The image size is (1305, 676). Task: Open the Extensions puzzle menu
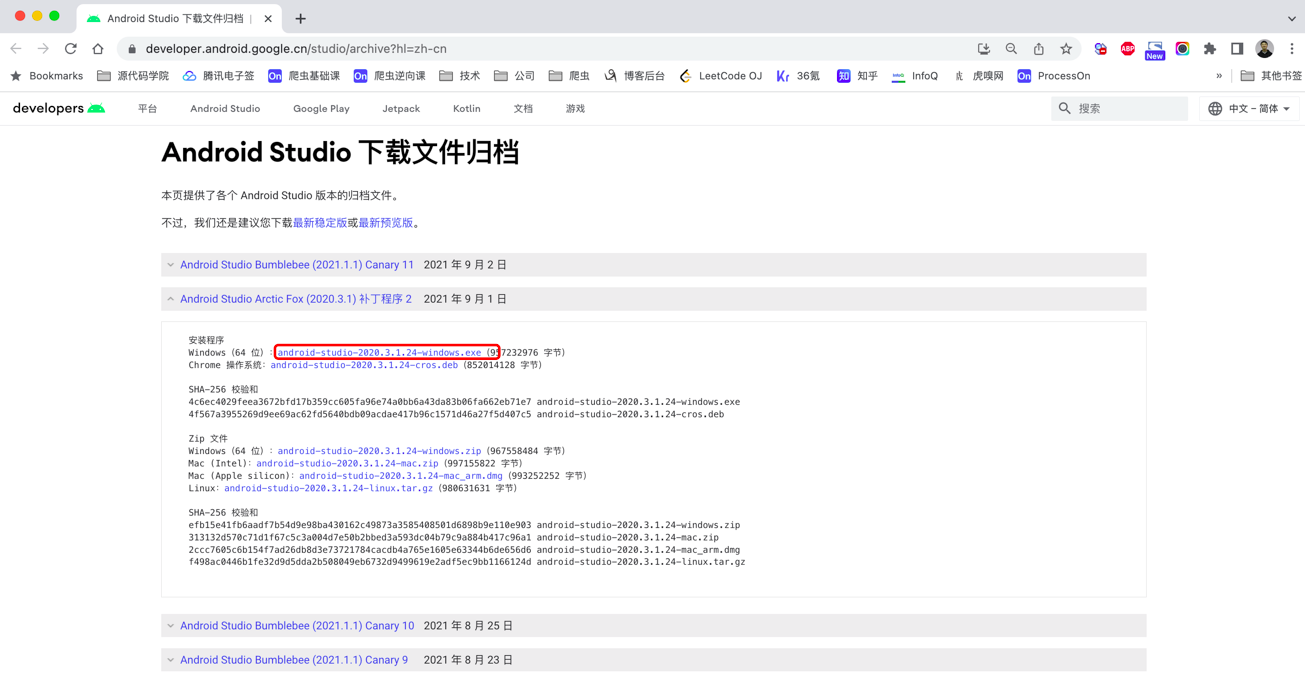pos(1210,48)
